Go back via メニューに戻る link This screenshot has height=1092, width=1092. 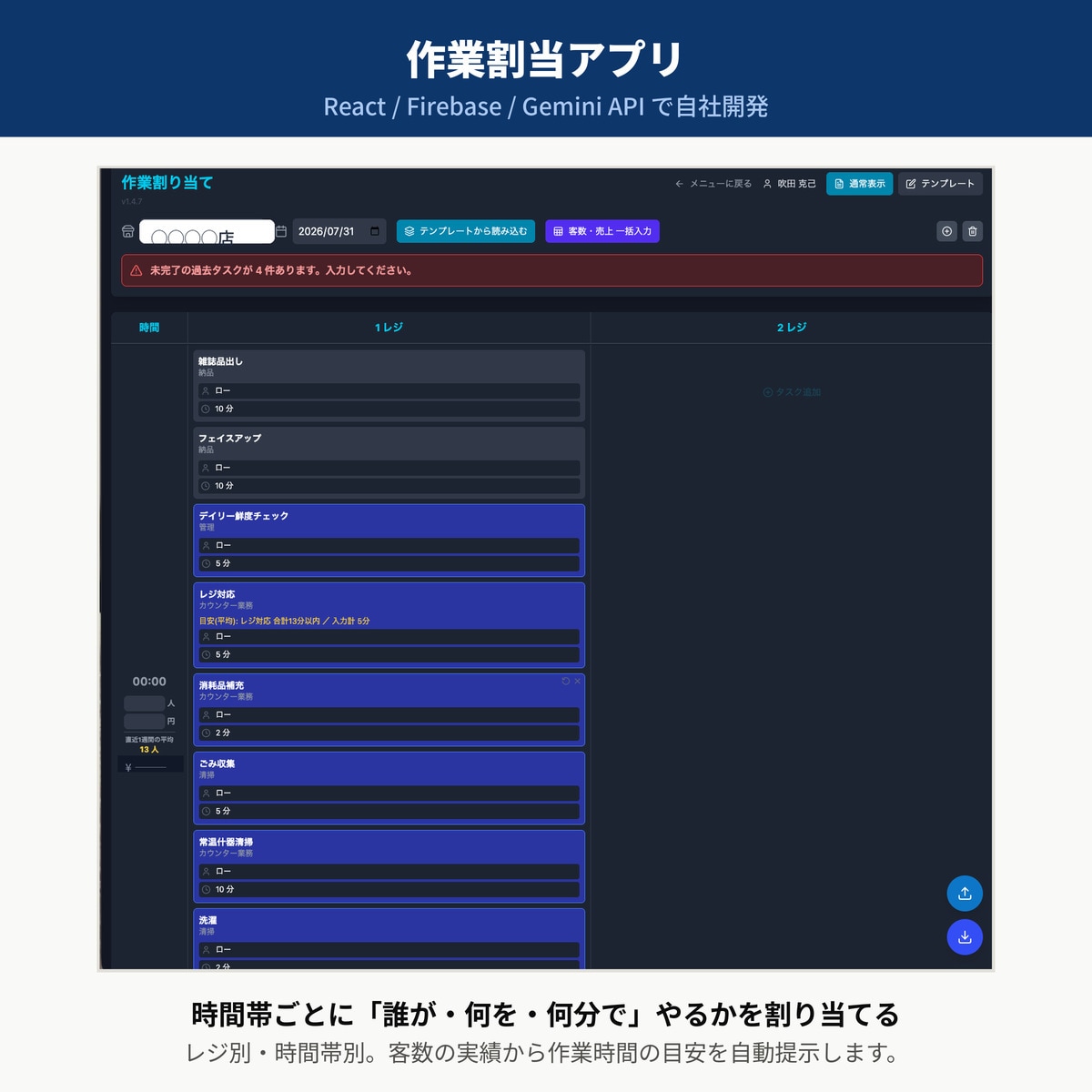click(x=713, y=184)
